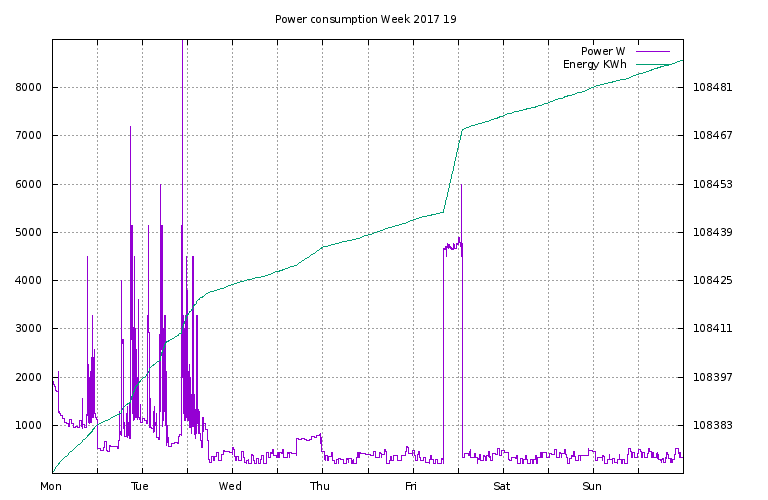Click the left axis value 6000

[28, 184]
